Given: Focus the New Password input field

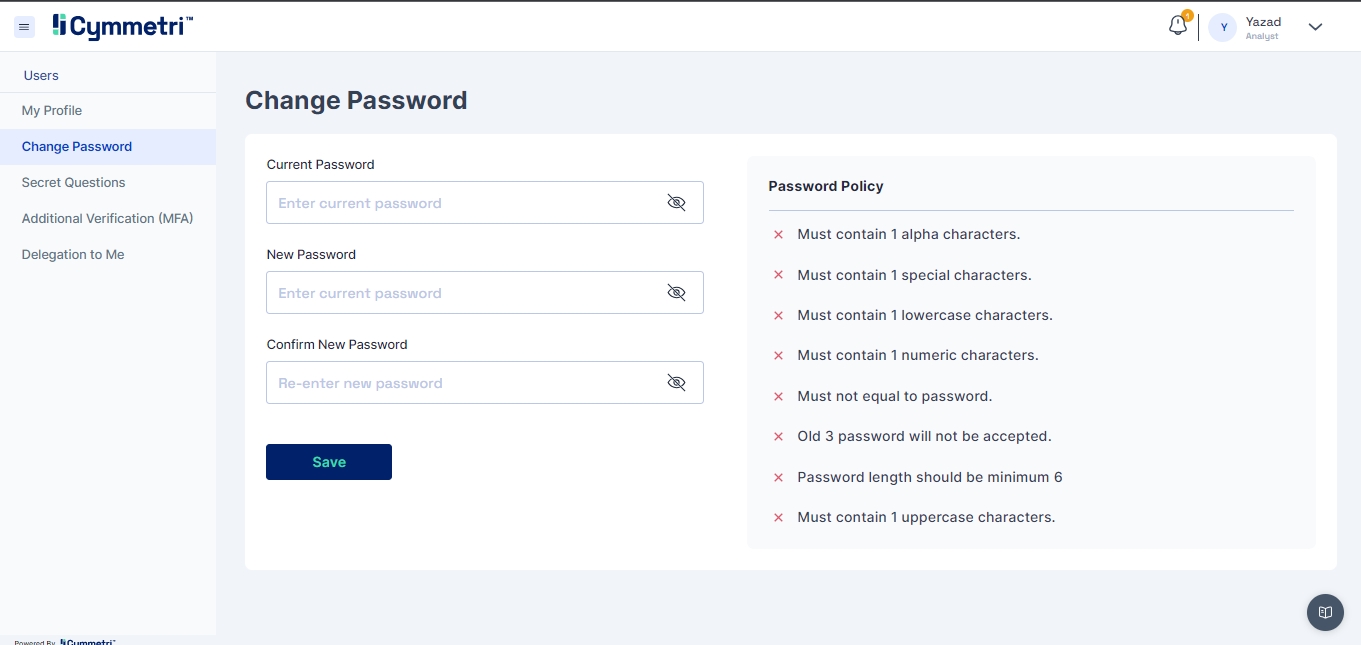Looking at the screenshot, I should 460,293.
